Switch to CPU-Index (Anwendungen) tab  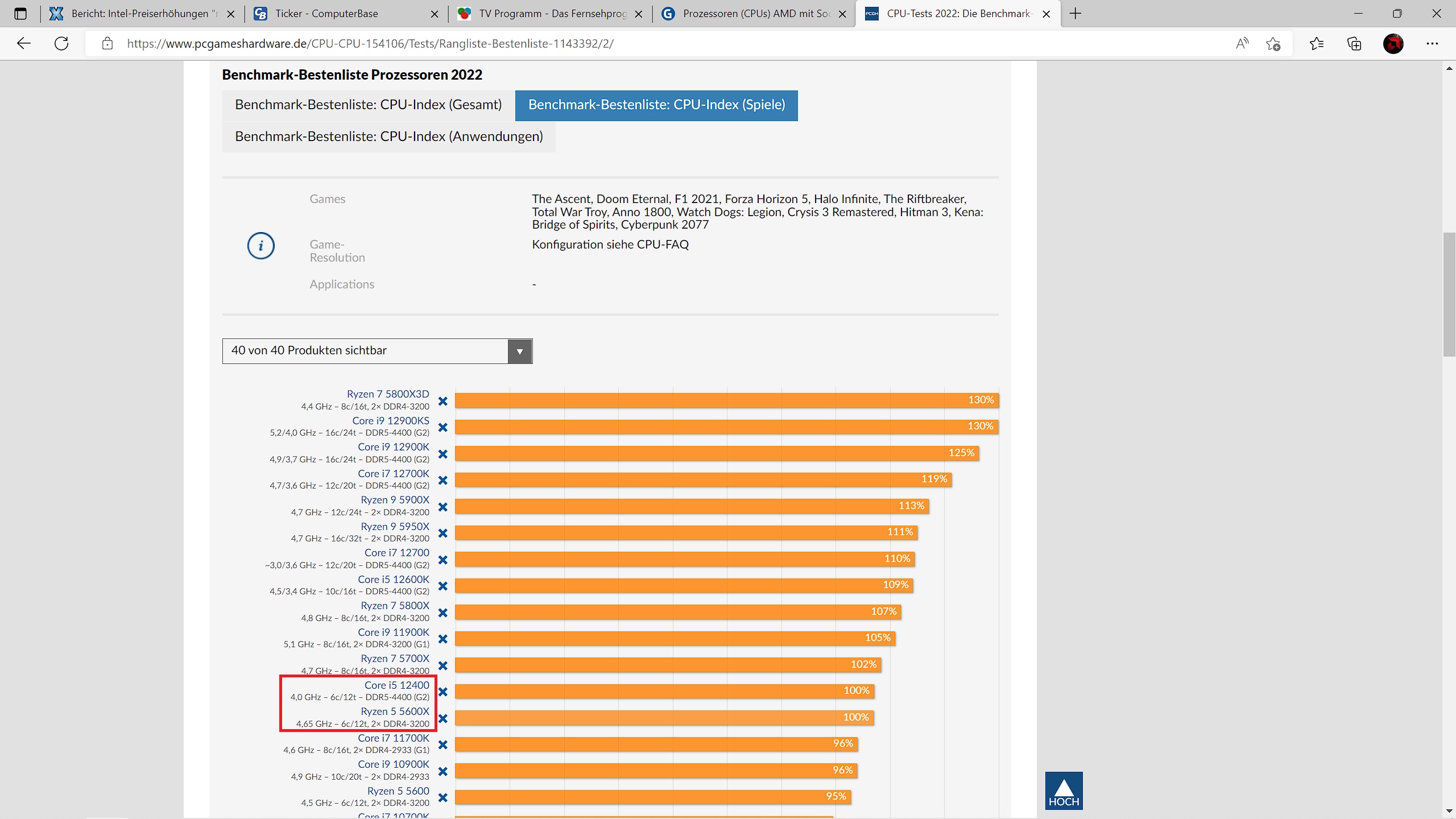point(388,136)
